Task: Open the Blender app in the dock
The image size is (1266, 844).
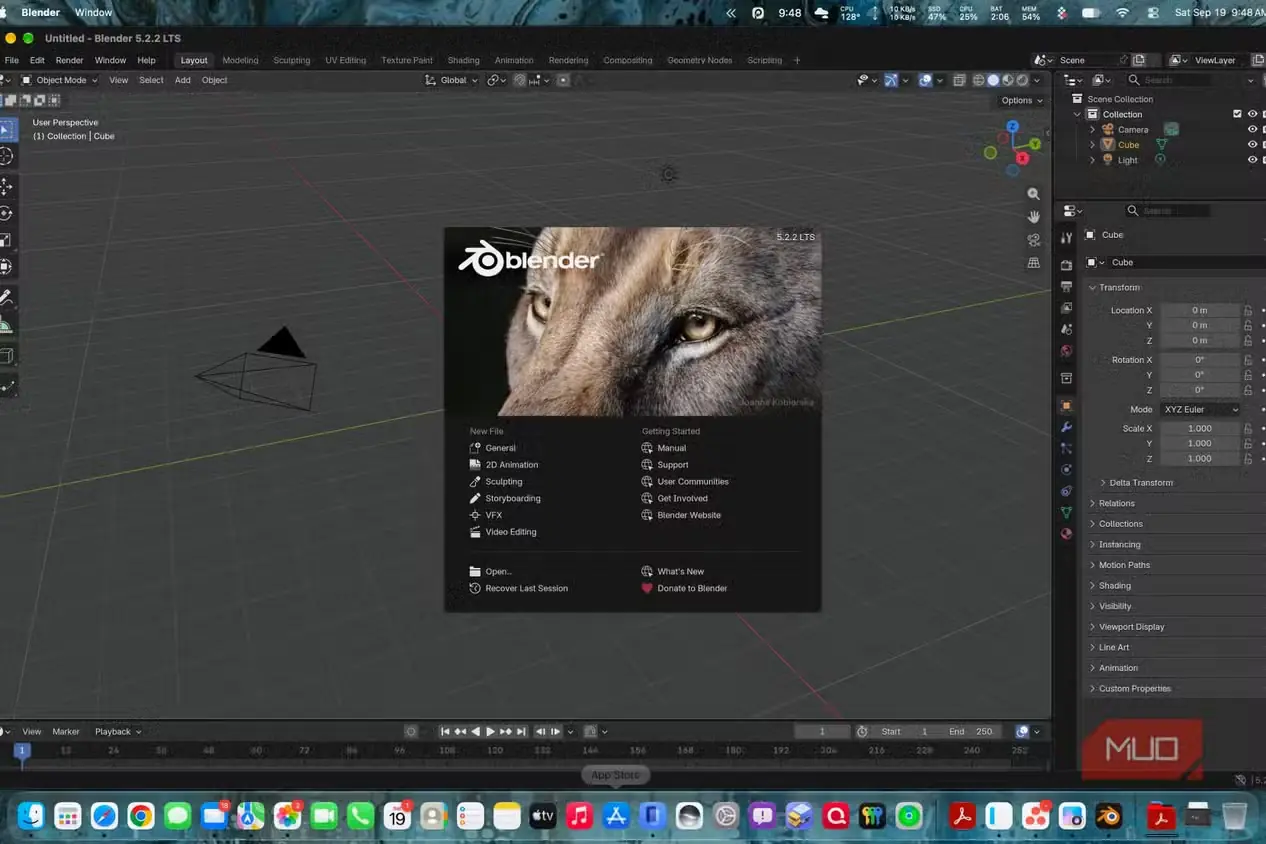Action: tap(1107, 816)
